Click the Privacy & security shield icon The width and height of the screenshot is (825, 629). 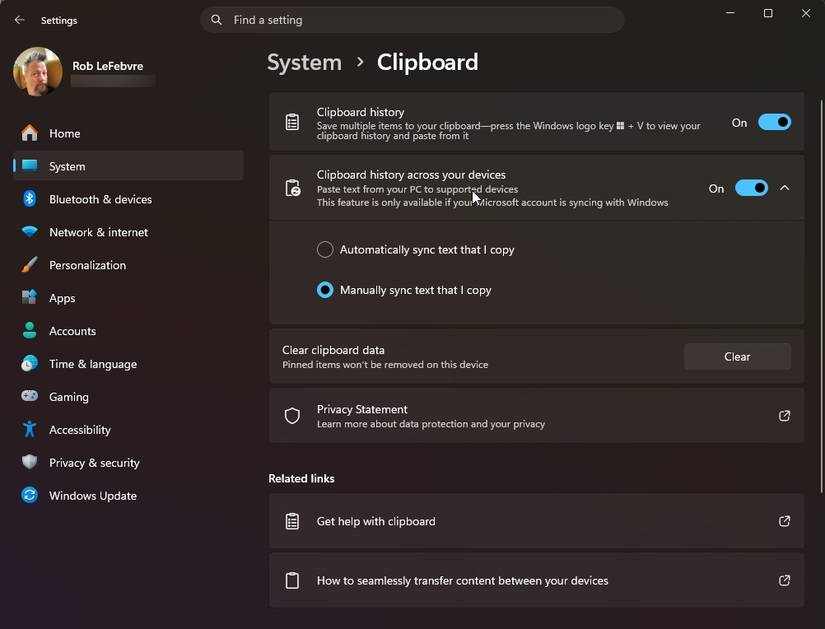[x=28, y=462]
